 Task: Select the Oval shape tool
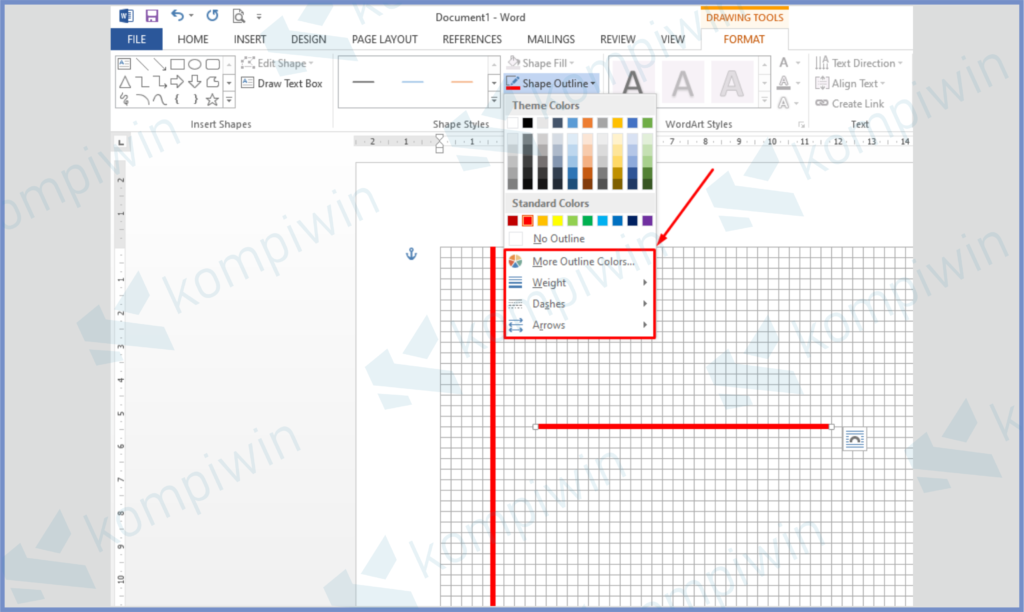(x=195, y=63)
